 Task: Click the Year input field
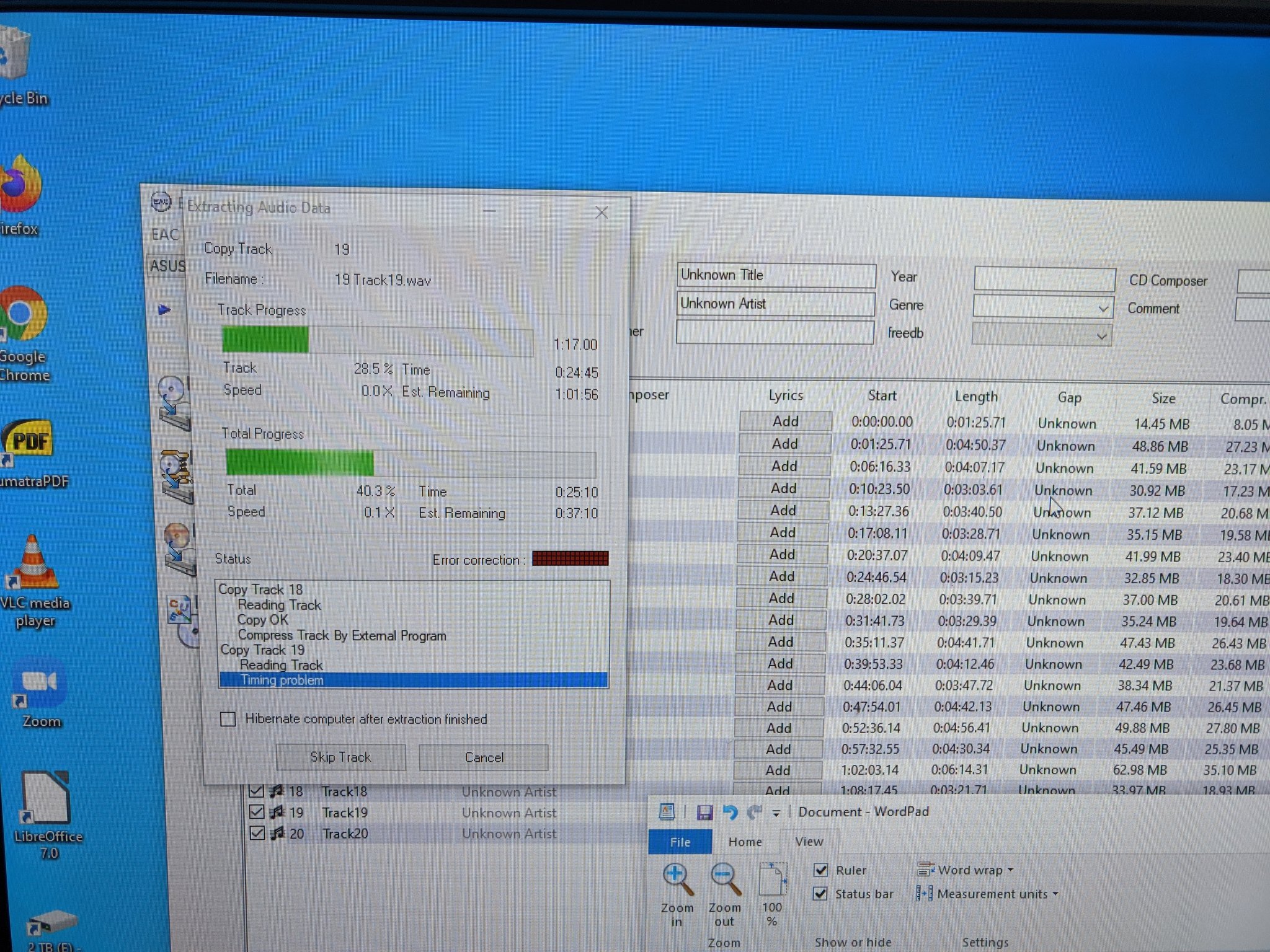tap(1045, 279)
